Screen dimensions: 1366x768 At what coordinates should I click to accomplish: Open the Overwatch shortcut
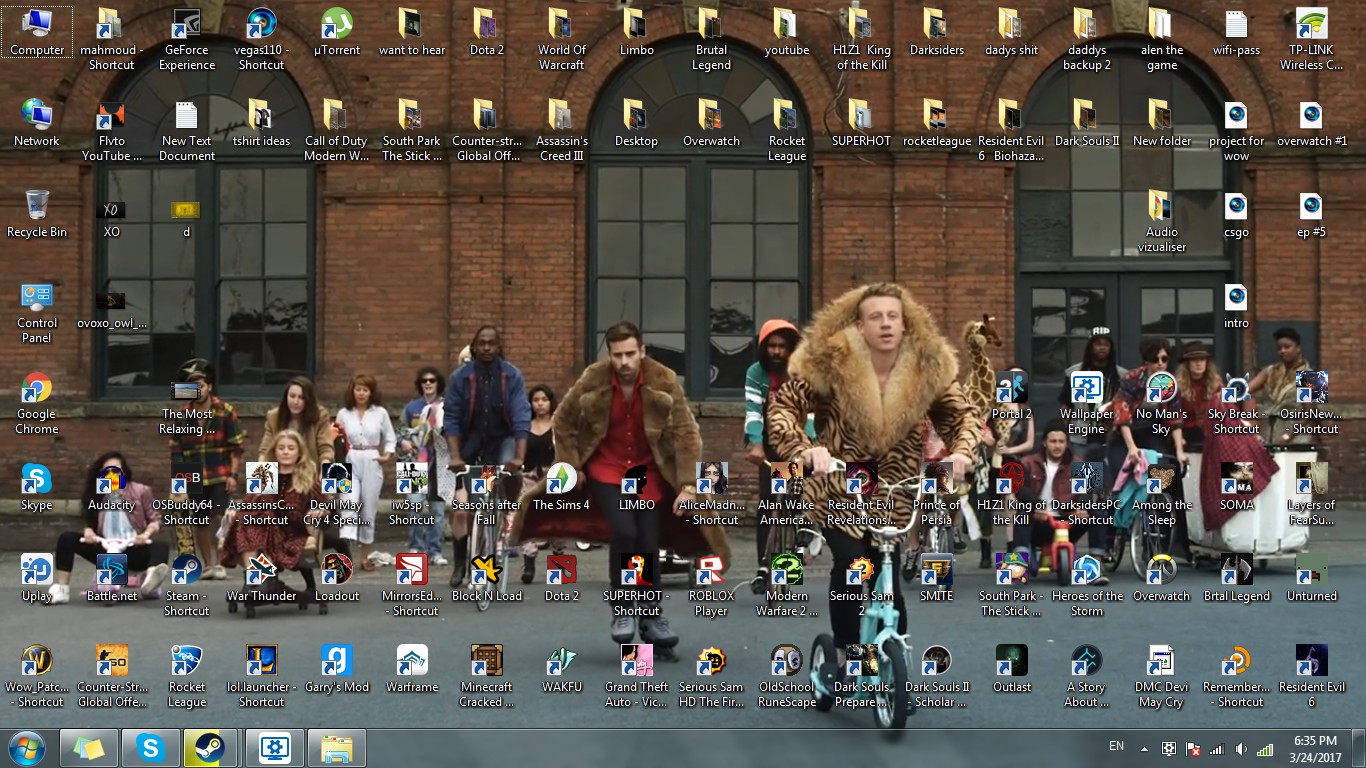1161,568
